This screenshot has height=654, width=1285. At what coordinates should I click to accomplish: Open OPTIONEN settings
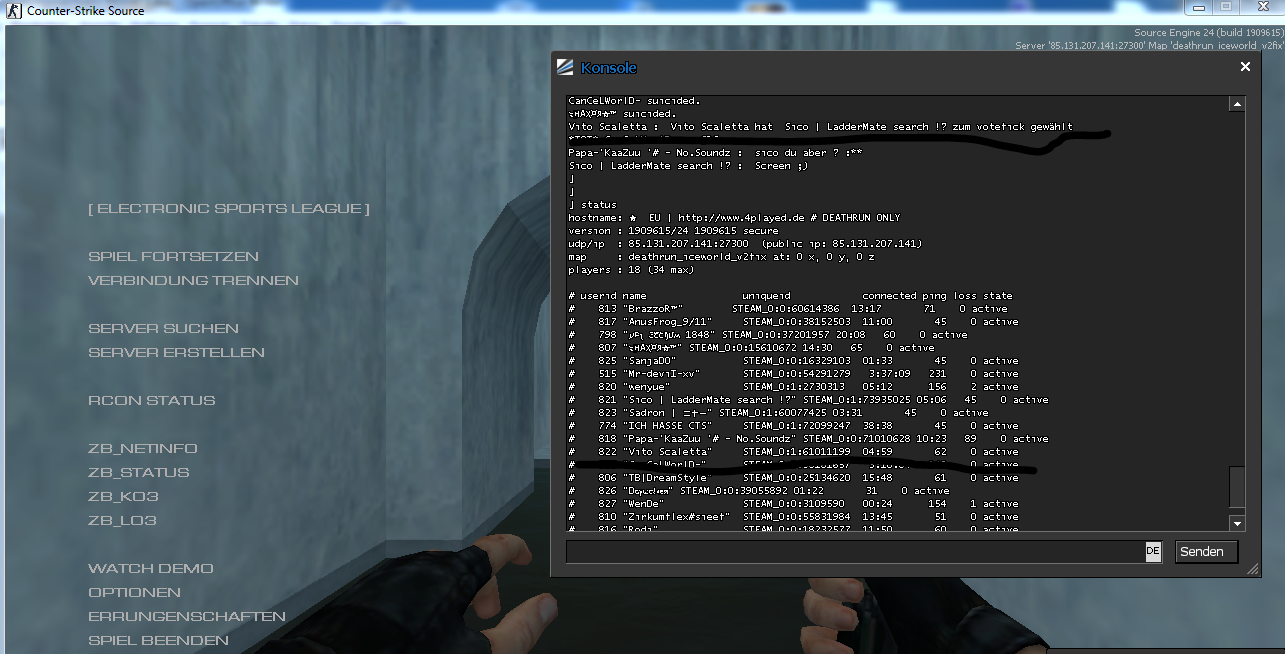coord(135,593)
